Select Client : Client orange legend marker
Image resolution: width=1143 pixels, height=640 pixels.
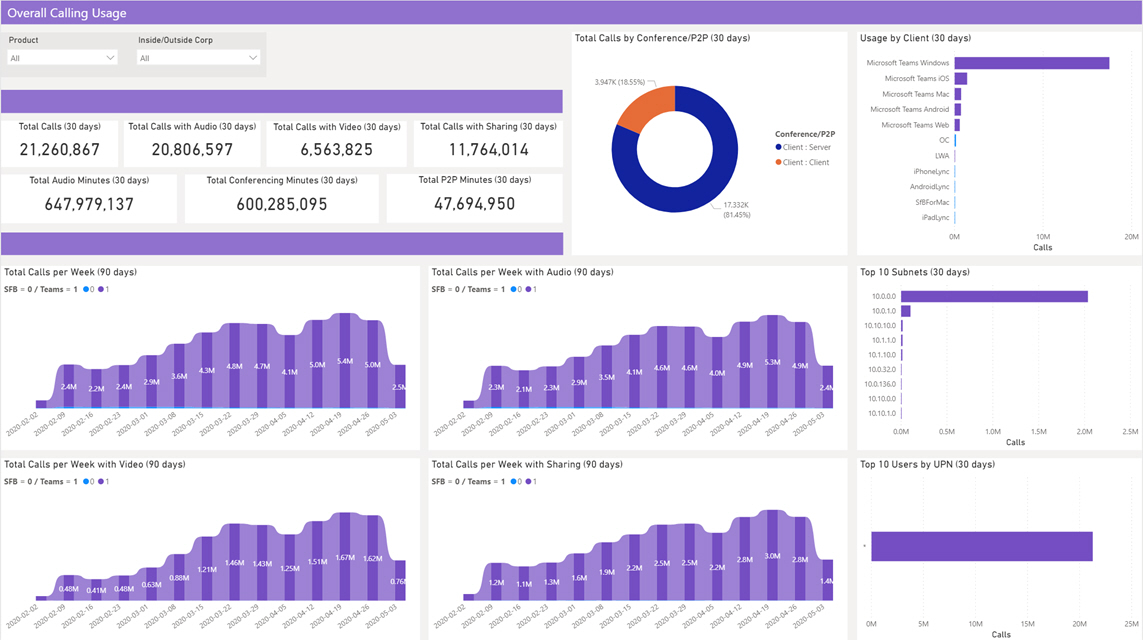779,163
